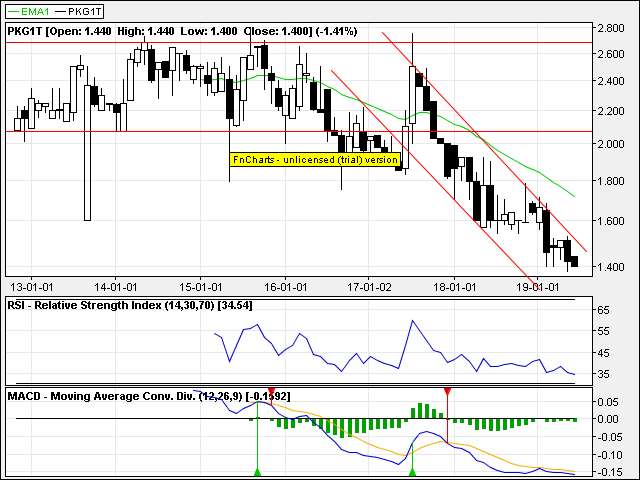
Task: Click the first red sell arrow in MACD
Action: [x=271, y=392]
